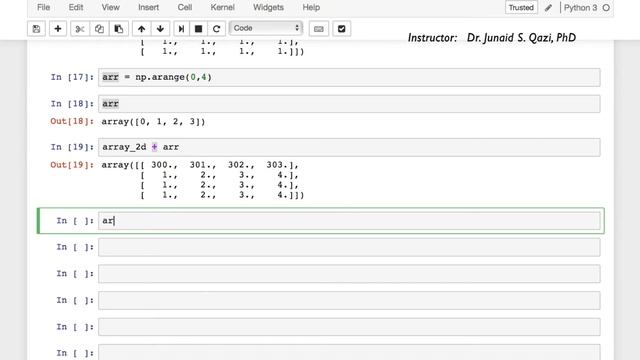Run cell and skip to next
The width and height of the screenshot is (640, 360).
pos(181,29)
